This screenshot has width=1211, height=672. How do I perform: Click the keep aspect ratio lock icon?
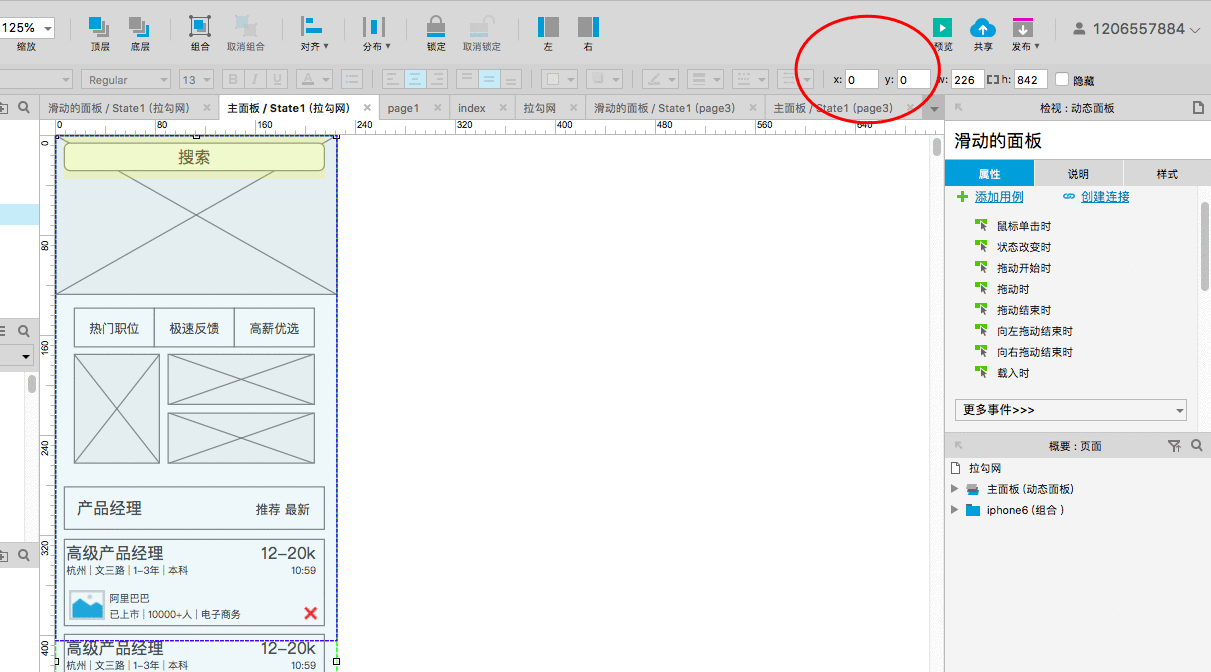992,79
